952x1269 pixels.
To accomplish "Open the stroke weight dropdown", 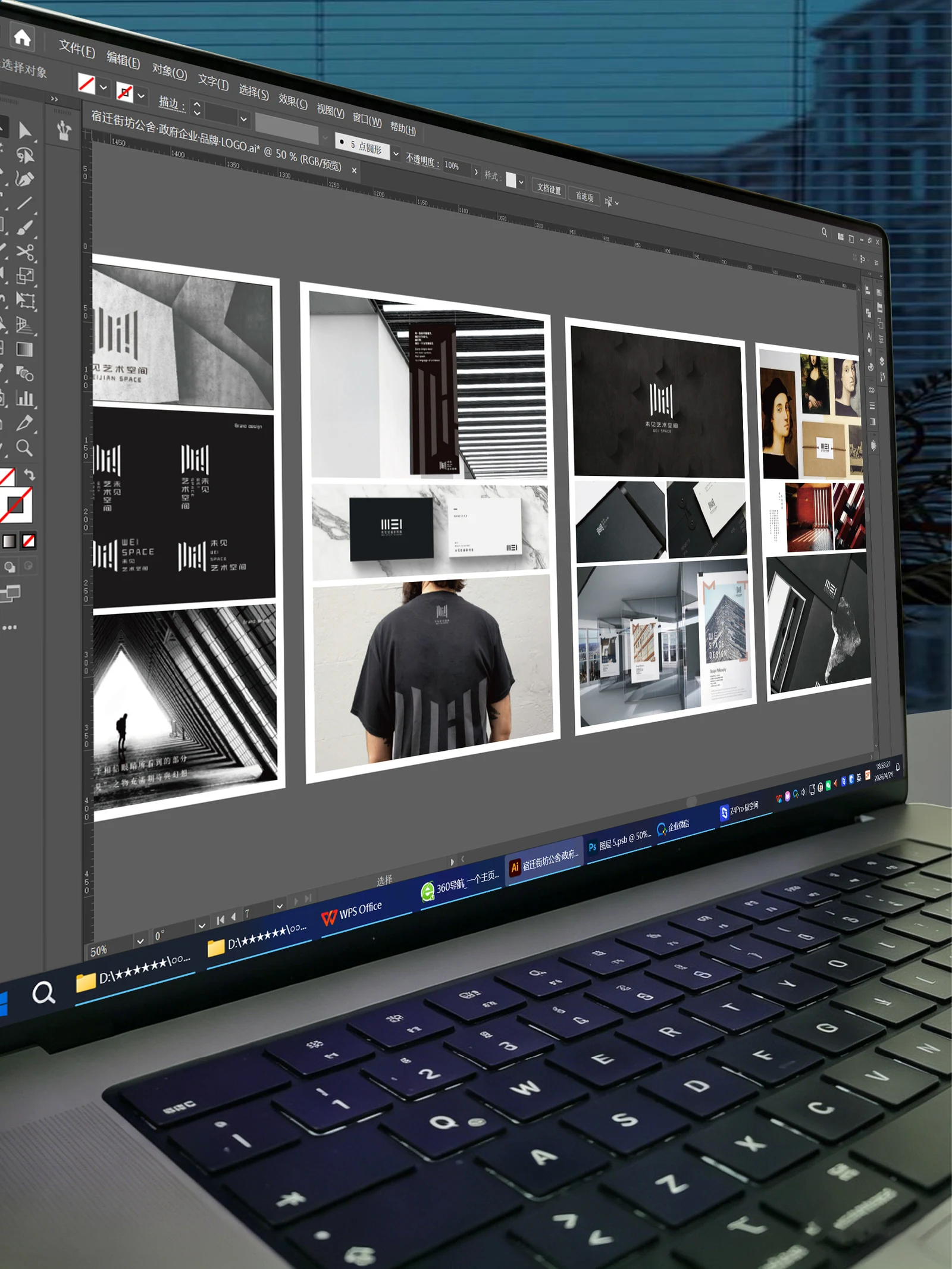I will click(243, 119).
